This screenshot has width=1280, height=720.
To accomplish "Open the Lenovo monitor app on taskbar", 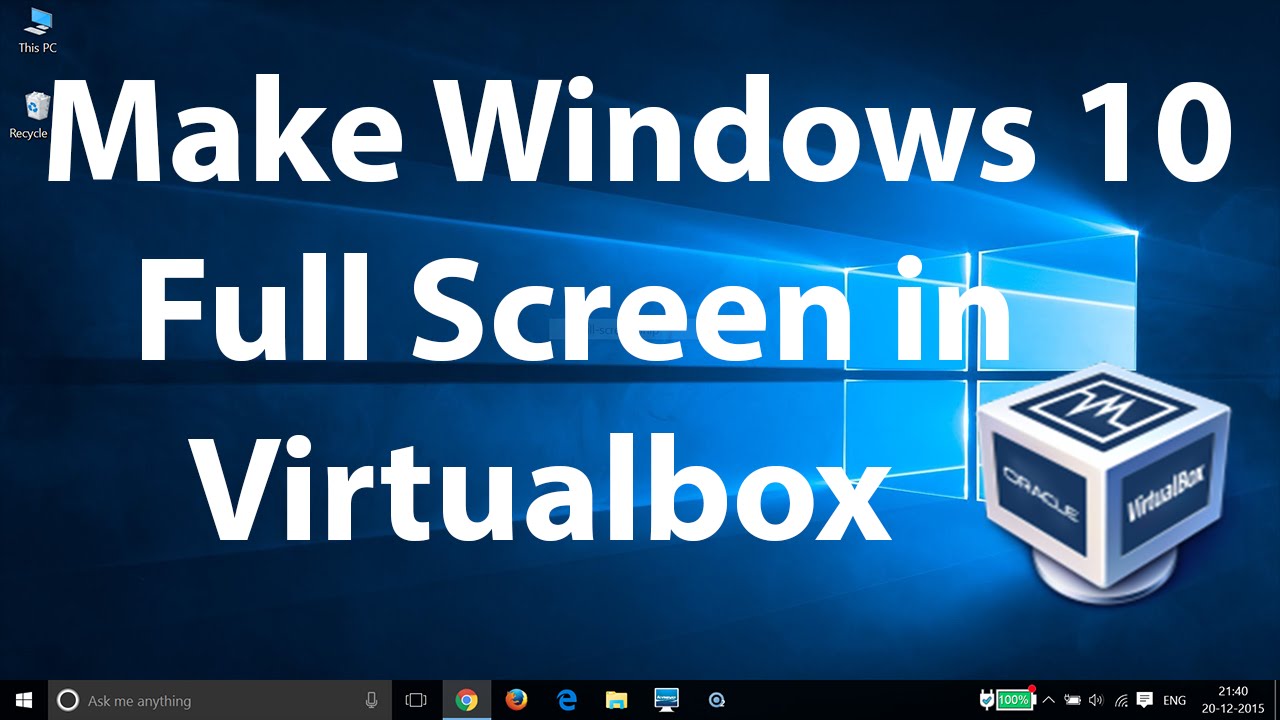I will [x=667, y=700].
